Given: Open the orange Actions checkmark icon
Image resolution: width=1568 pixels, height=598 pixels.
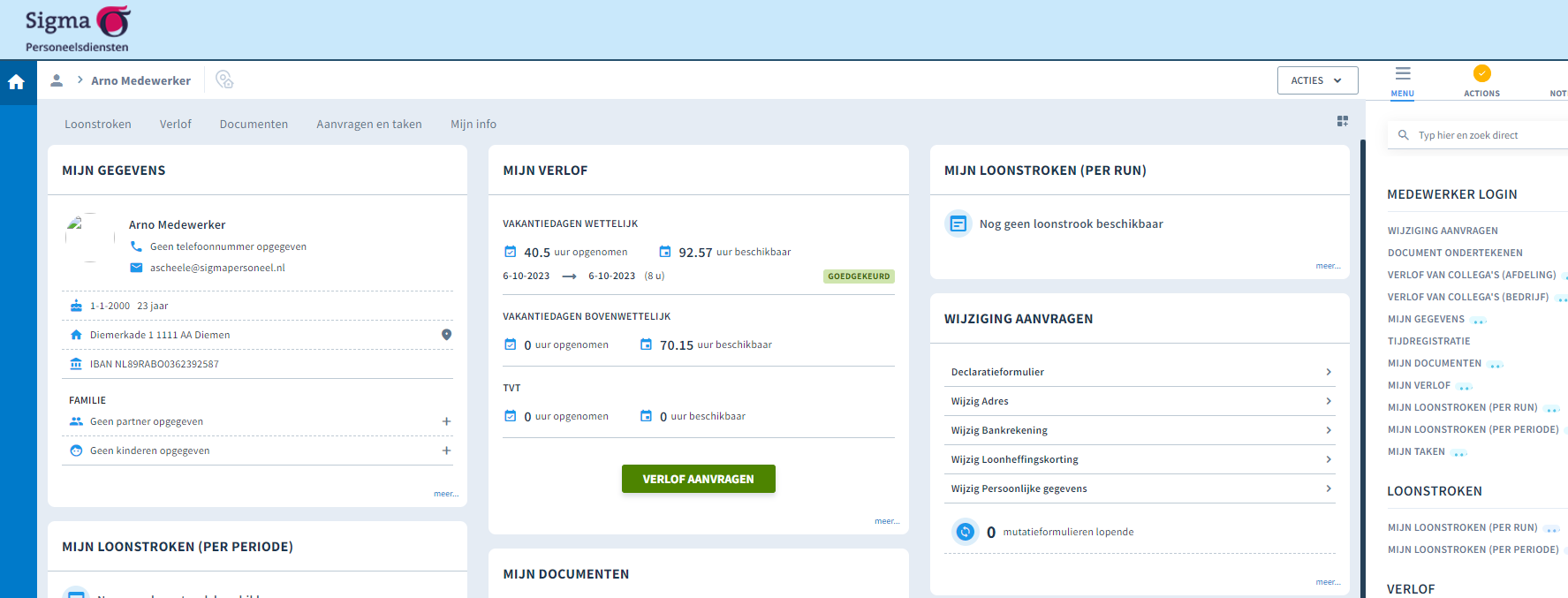Looking at the screenshot, I should tap(1481, 74).
